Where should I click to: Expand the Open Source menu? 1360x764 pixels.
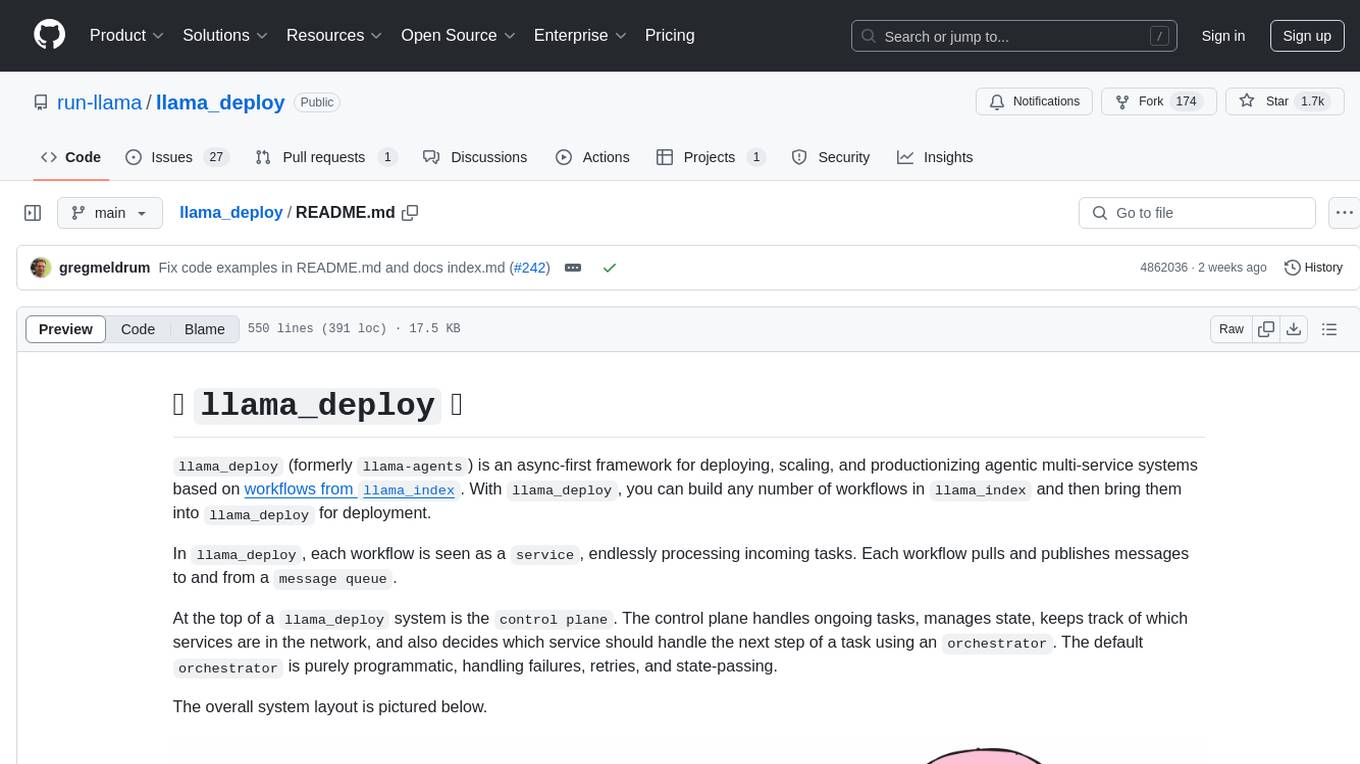tap(458, 35)
